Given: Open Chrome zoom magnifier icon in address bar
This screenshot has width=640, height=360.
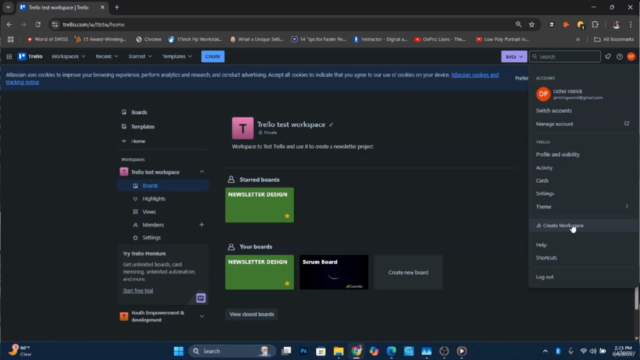Looking at the screenshot, I should tap(518, 24).
